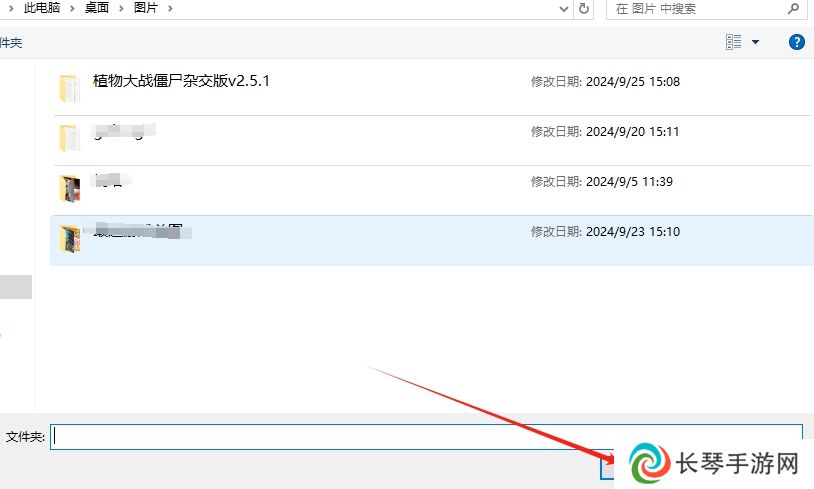This screenshot has width=814, height=489.
Task: Expand the view options dropdown arrow
Action: point(755,42)
